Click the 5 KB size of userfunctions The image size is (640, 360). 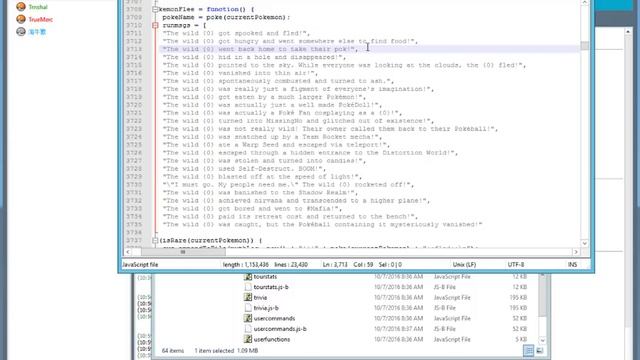520,339
